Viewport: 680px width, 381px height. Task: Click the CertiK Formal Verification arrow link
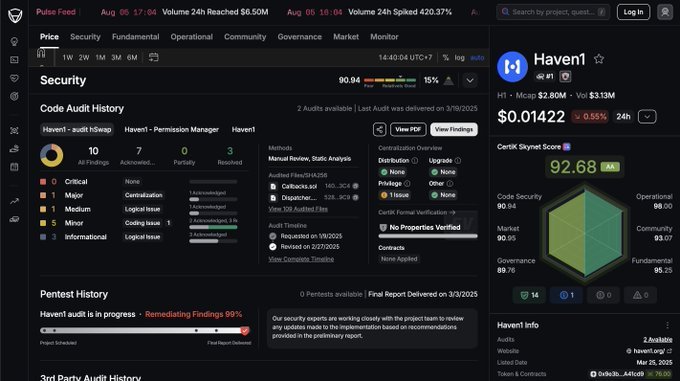(452, 212)
